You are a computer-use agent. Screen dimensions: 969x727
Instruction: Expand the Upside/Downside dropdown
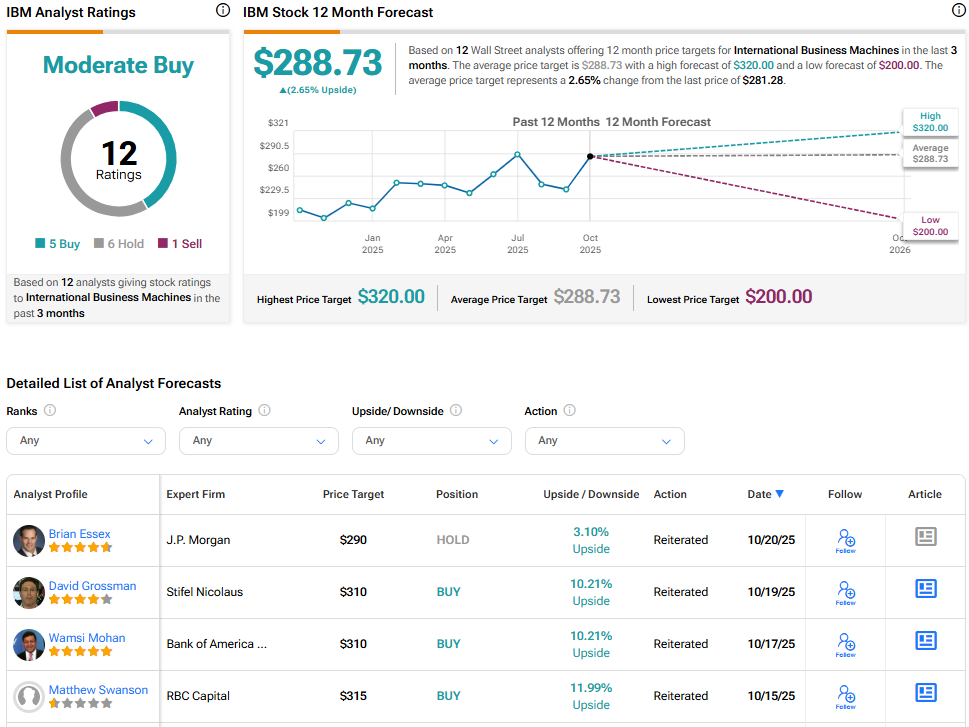[431, 441]
